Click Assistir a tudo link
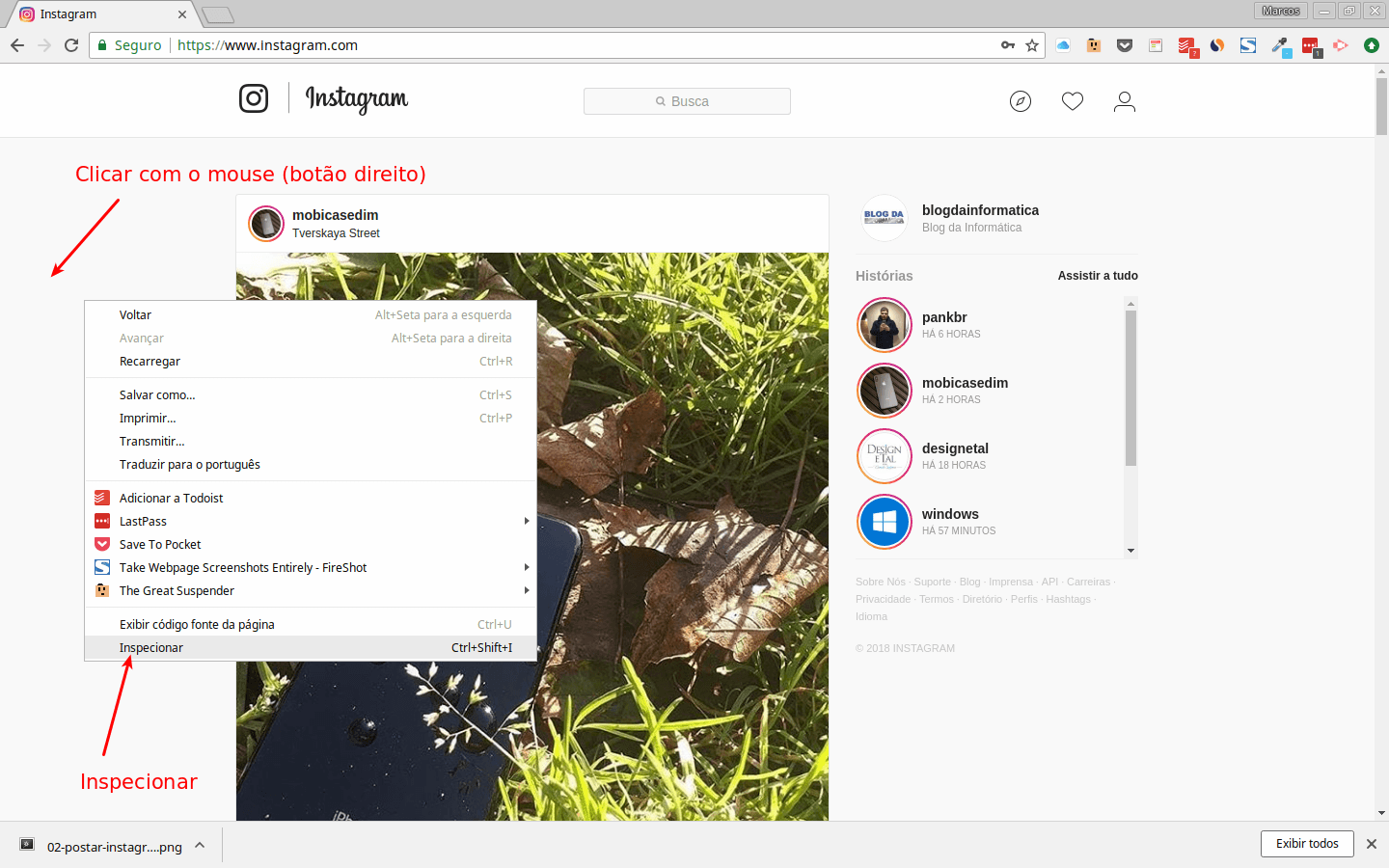The width and height of the screenshot is (1389, 868). 1098,276
